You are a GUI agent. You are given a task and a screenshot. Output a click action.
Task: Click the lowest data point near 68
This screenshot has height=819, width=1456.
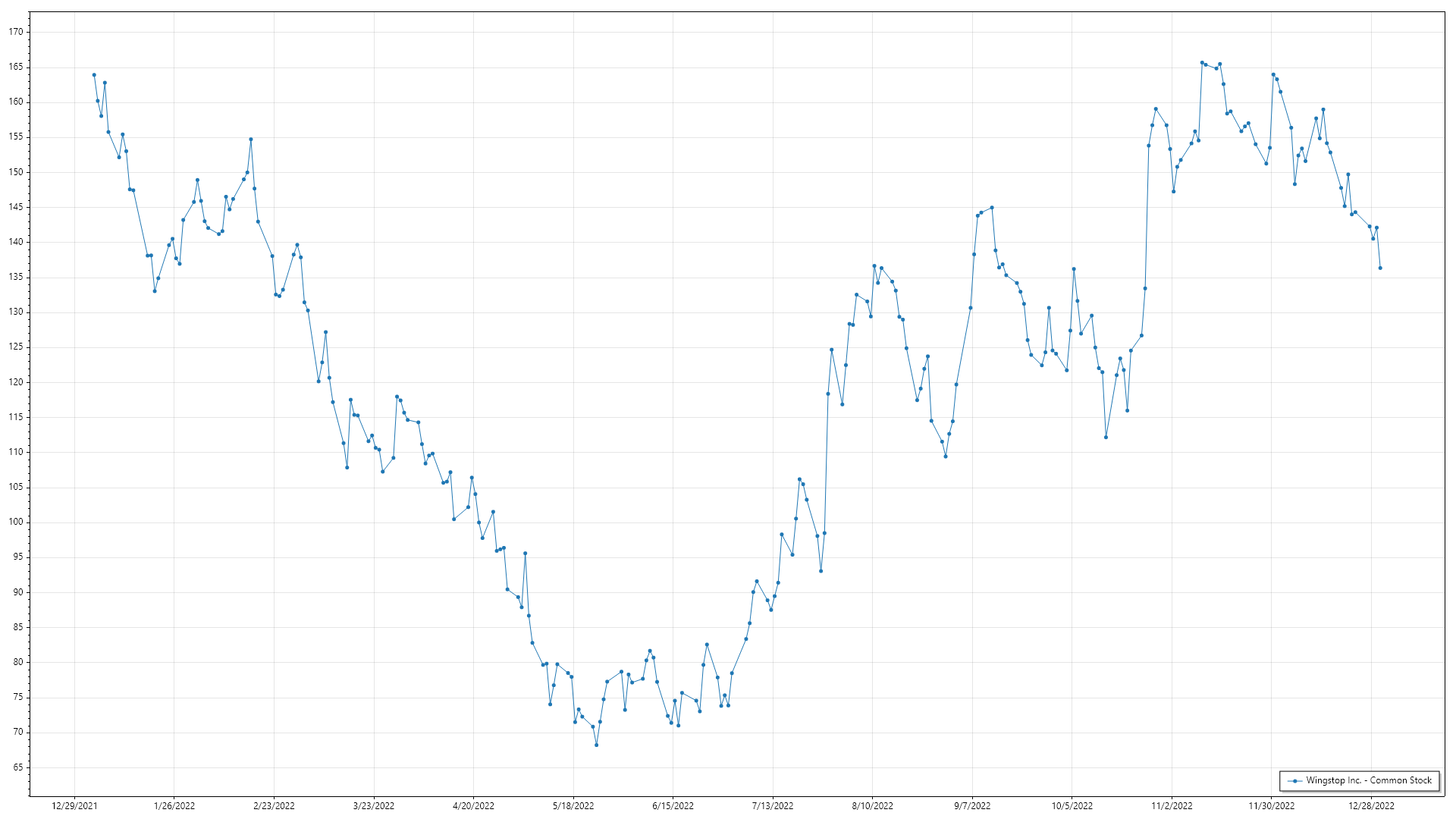(x=596, y=745)
